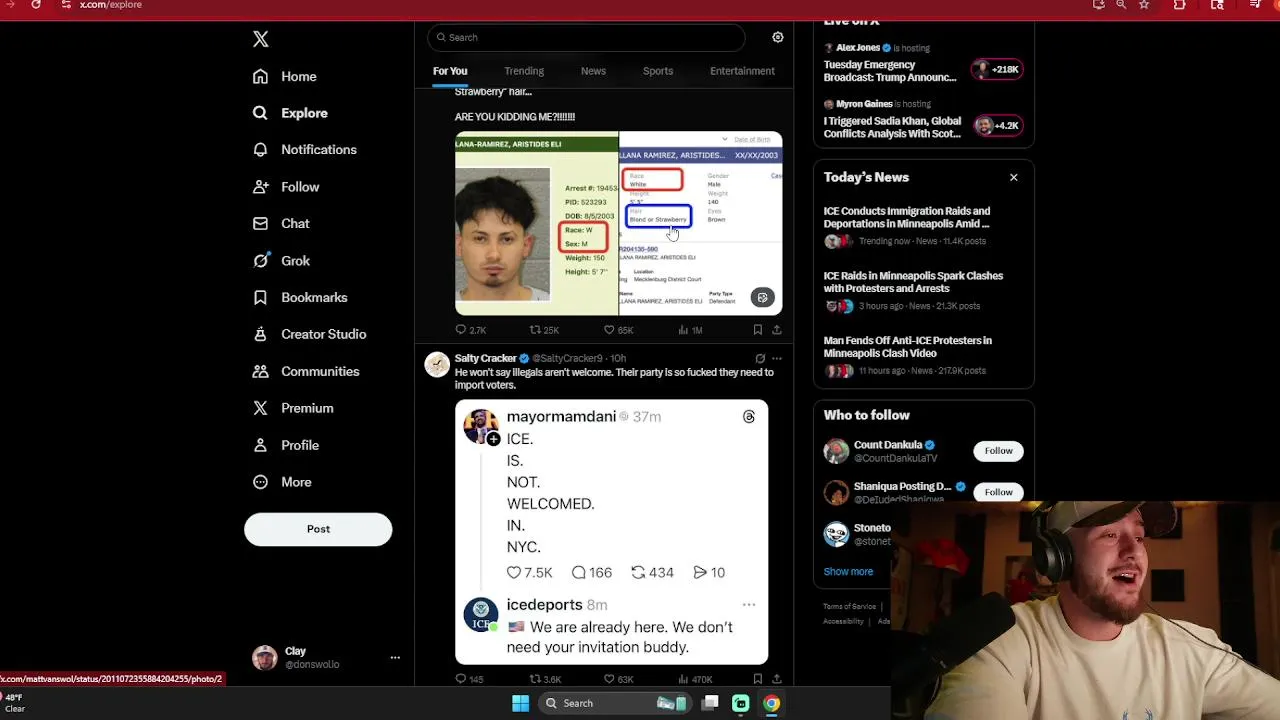This screenshot has height=720, width=1280.
Task: Switch to the Sports tab
Action: click(658, 71)
